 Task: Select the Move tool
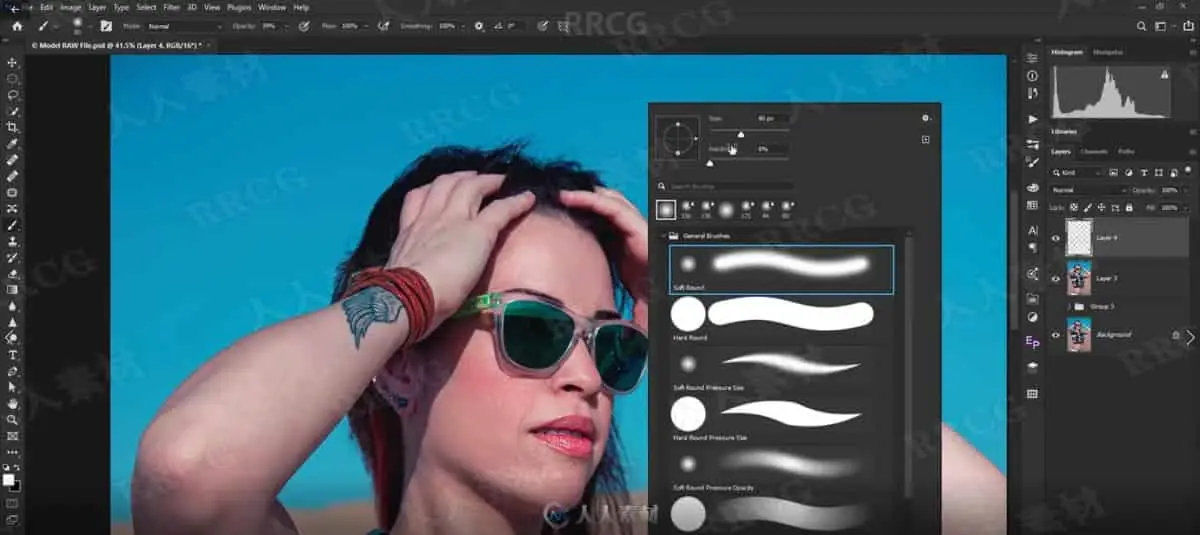(13, 62)
